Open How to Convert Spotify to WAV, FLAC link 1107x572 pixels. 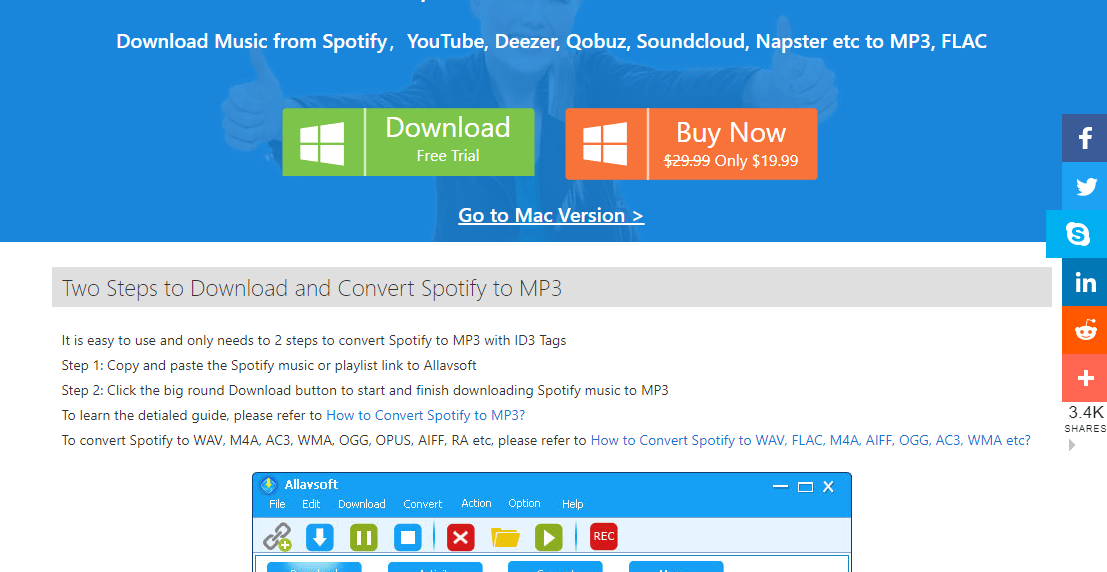(x=810, y=440)
